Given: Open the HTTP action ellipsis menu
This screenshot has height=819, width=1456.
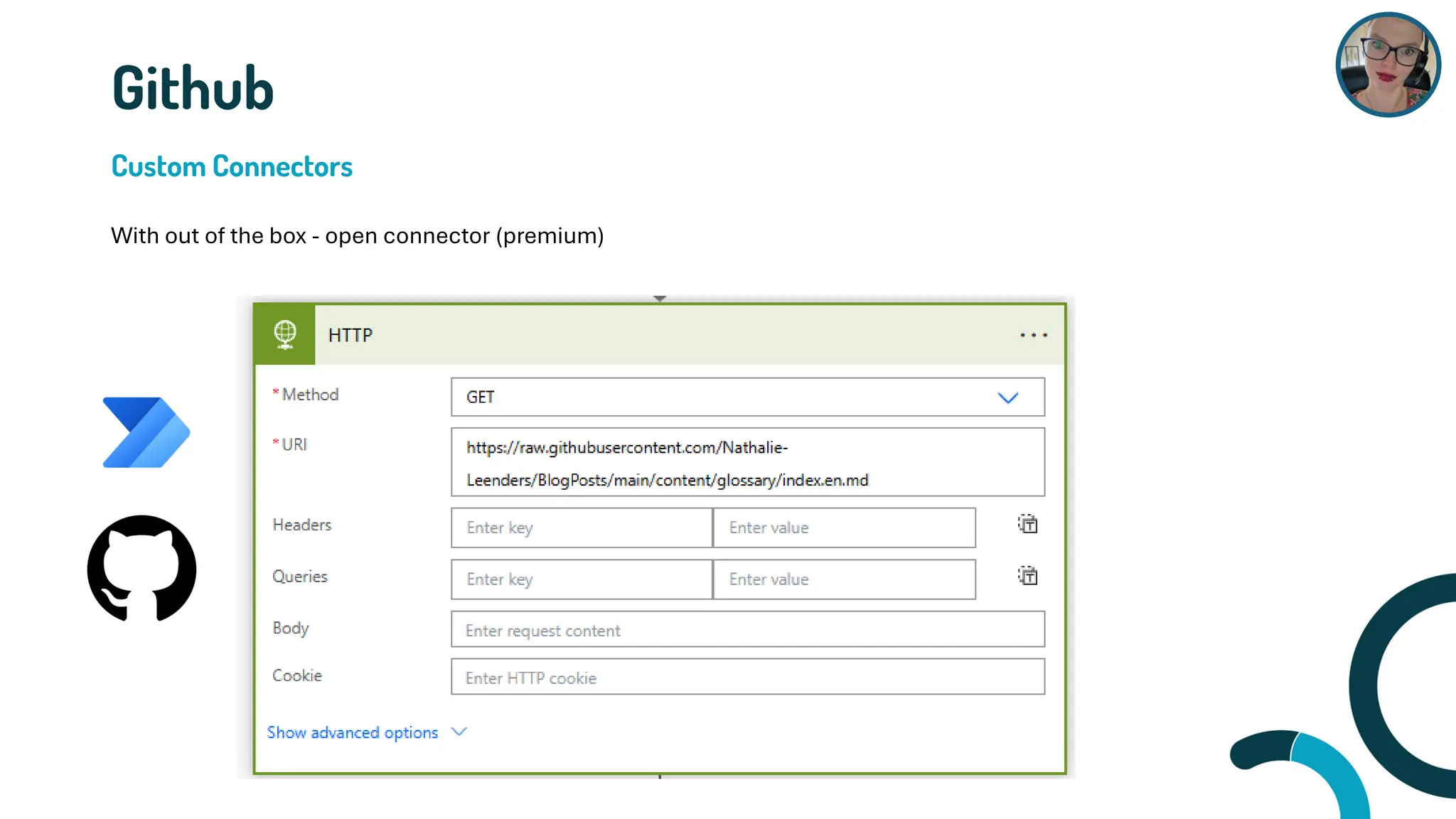Looking at the screenshot, I should tap(1034, 335).
